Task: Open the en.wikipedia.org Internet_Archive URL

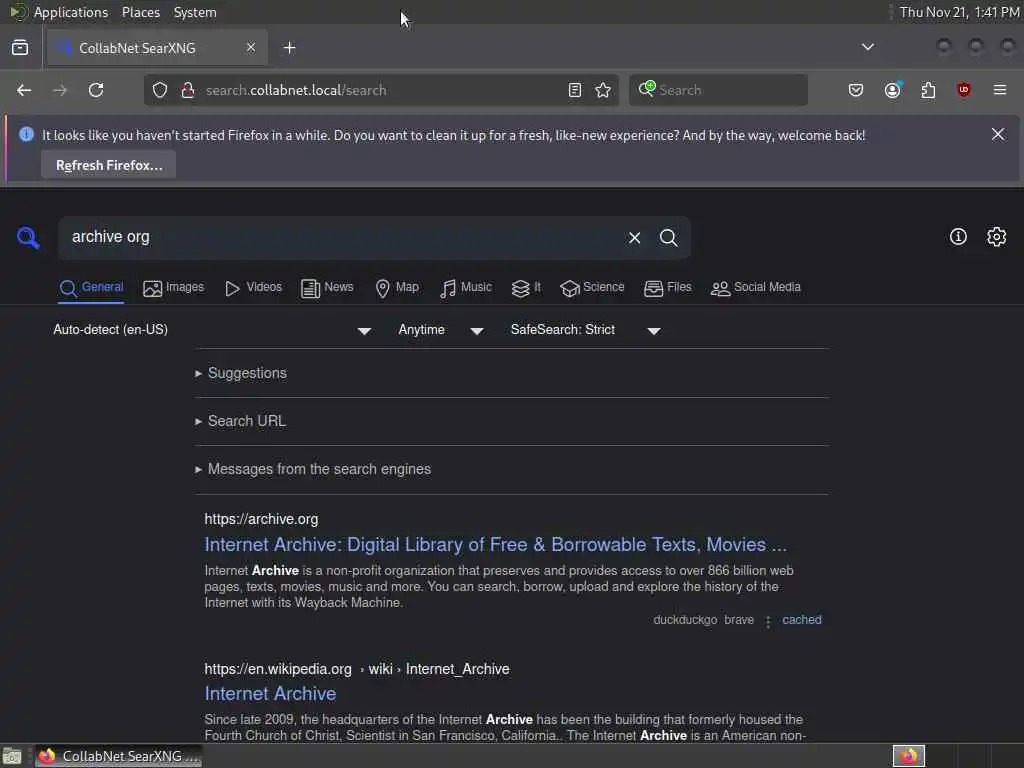Action: click(357, 669)
